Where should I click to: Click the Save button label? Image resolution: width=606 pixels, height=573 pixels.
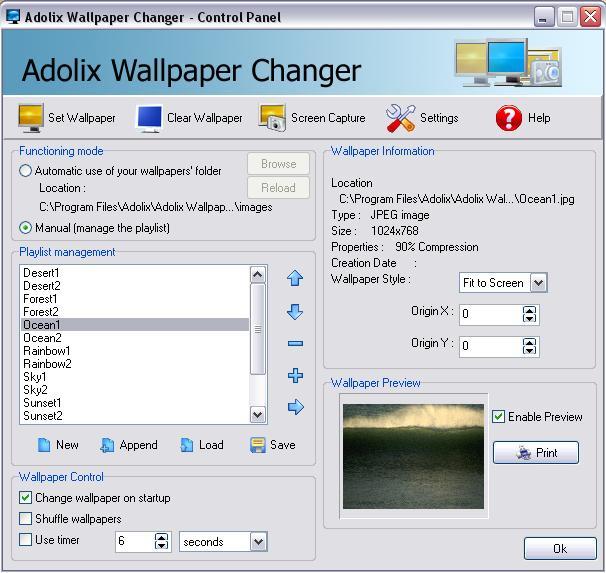[283, 445]
